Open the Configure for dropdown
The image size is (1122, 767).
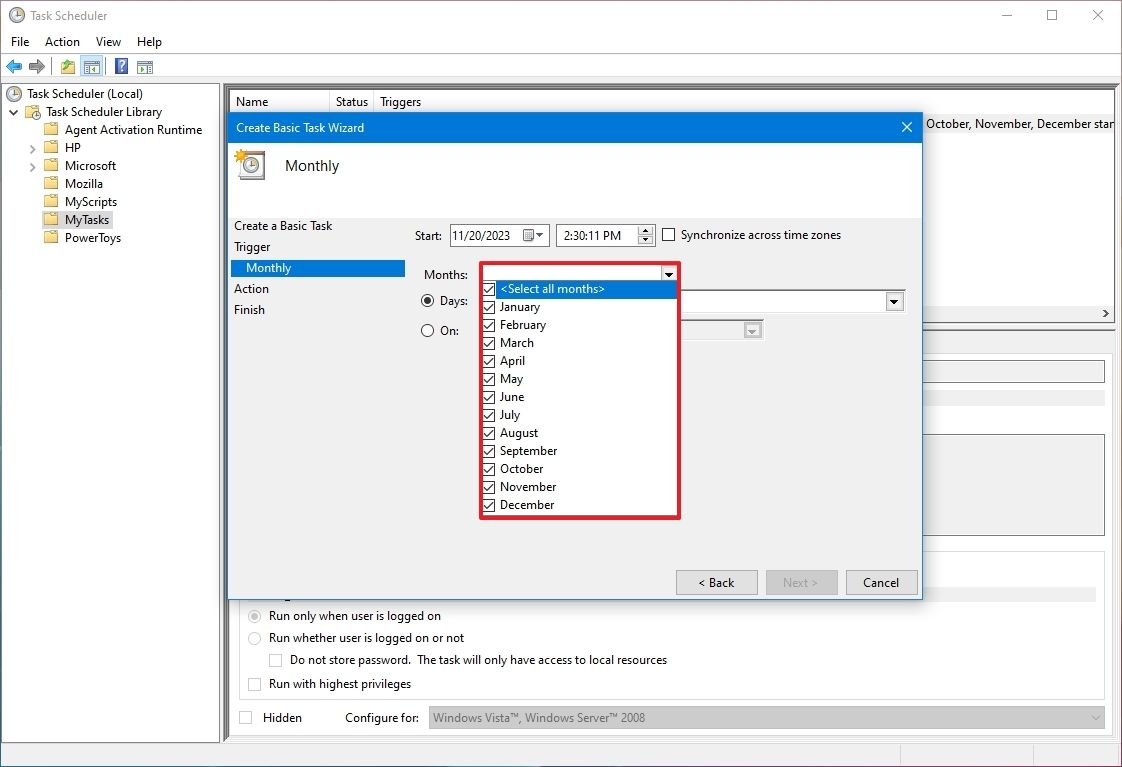click(x=1093, y=717)
